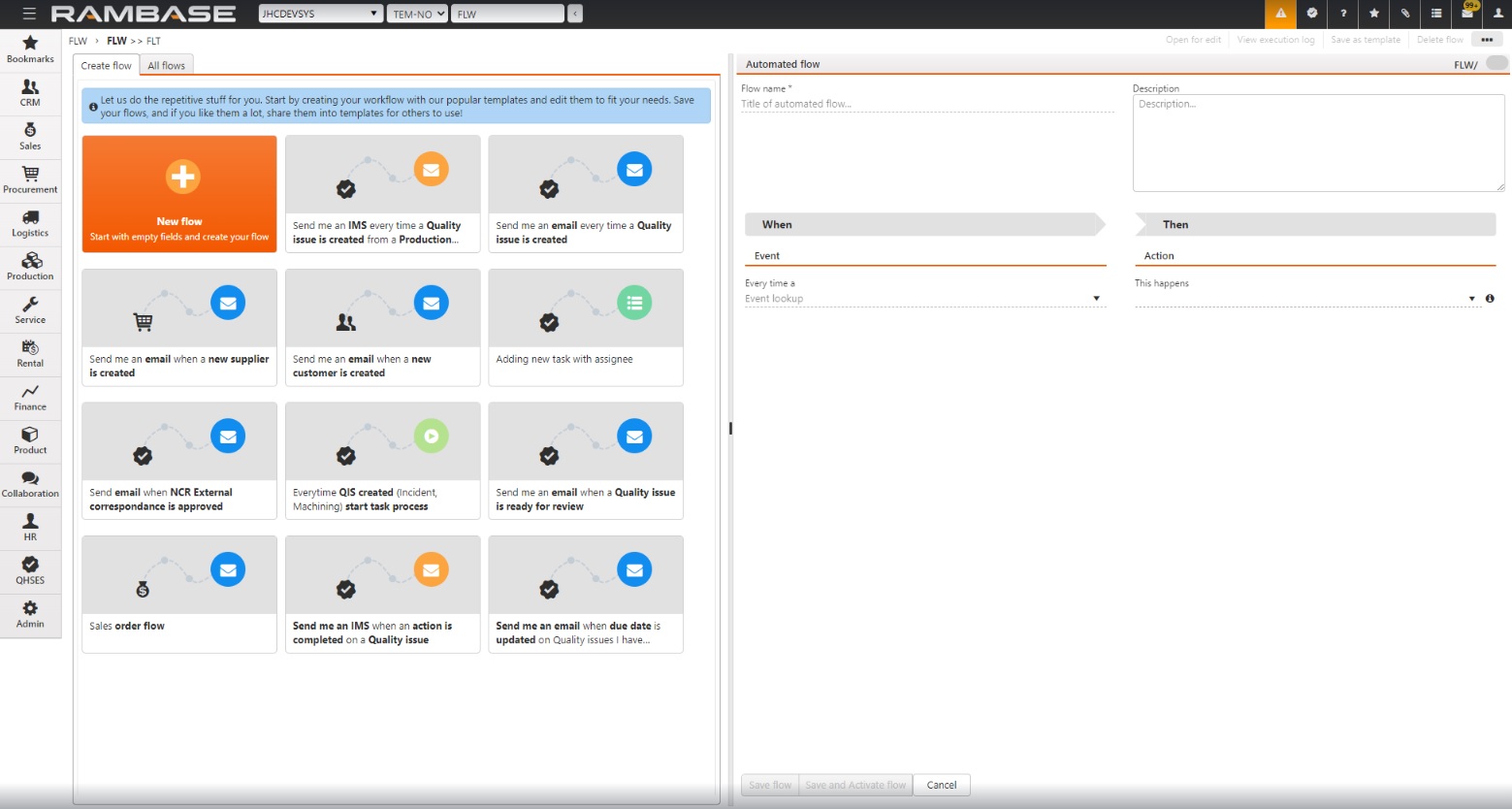Select the Create flow tab
This screenshot has height=809, width=1512.
(106, 65)
